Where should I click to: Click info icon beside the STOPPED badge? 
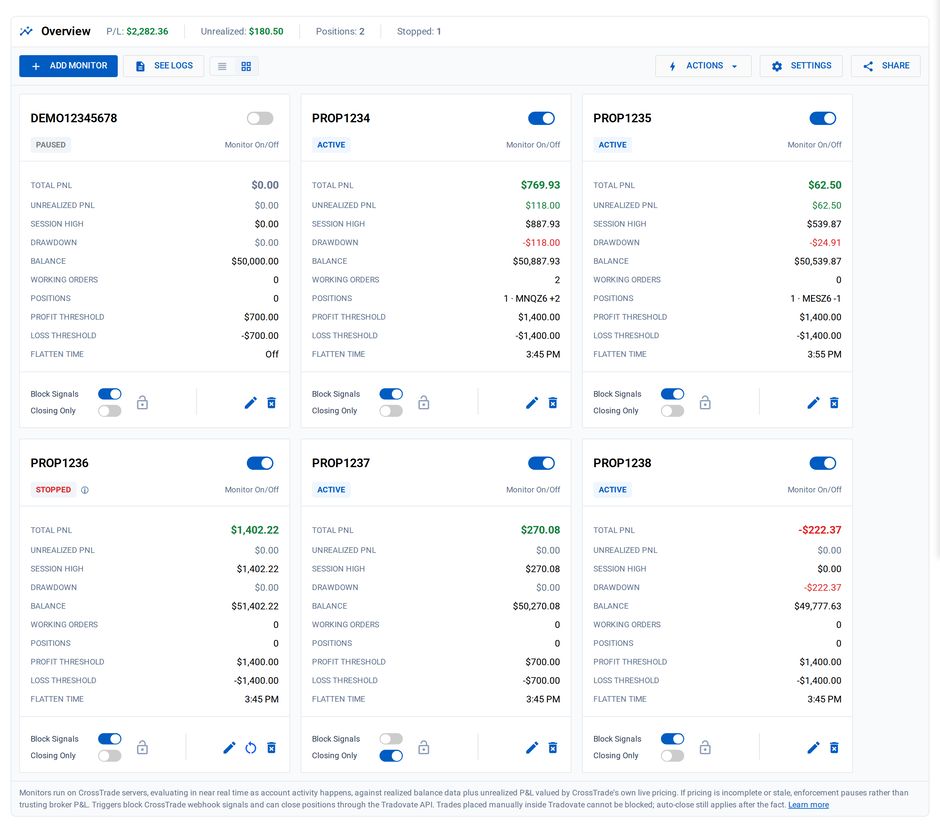pos(85,490)
